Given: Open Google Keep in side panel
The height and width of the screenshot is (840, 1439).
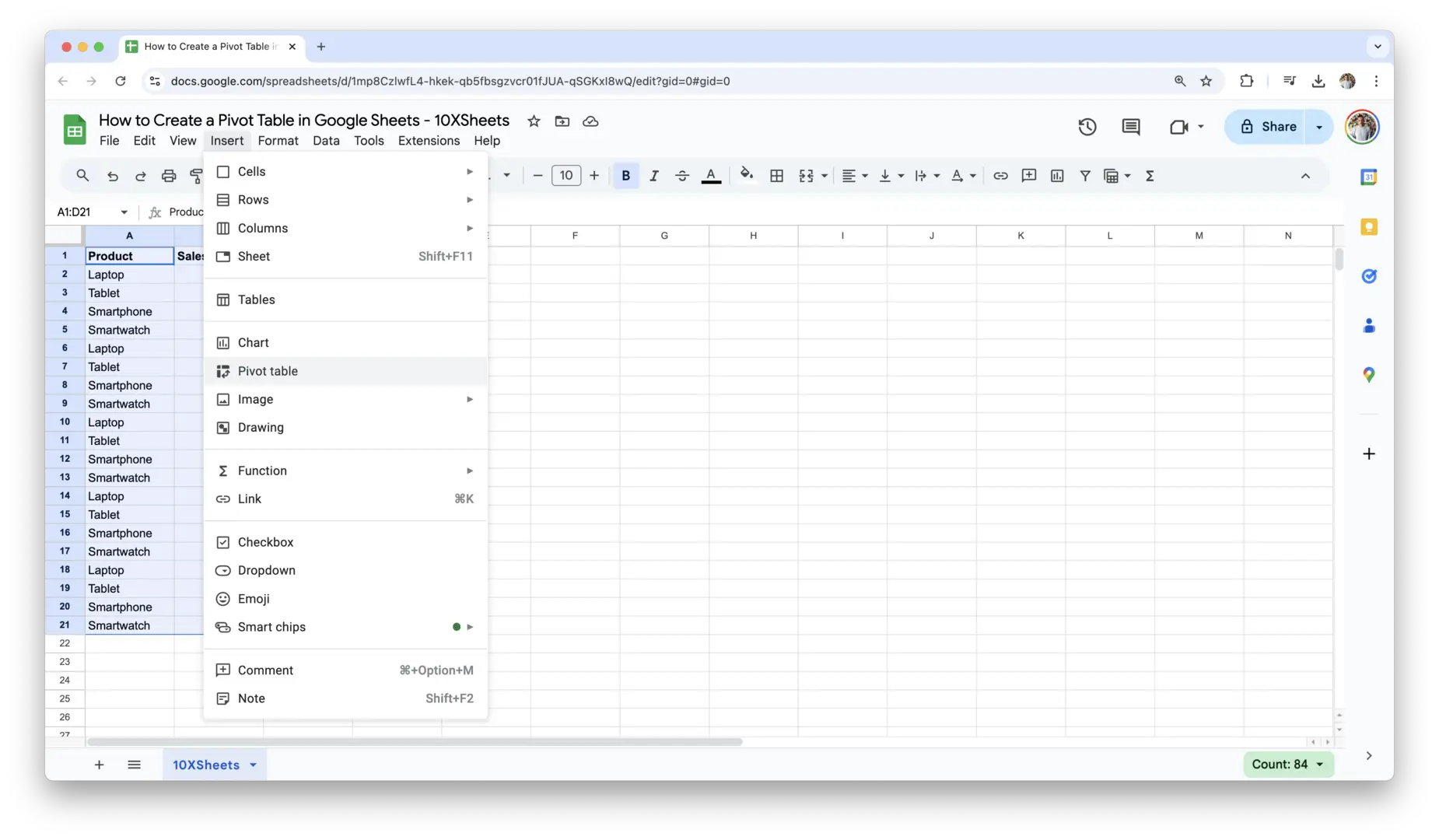Looking at the screenshot, I should pyautogui.click(x=1368, y=227).
